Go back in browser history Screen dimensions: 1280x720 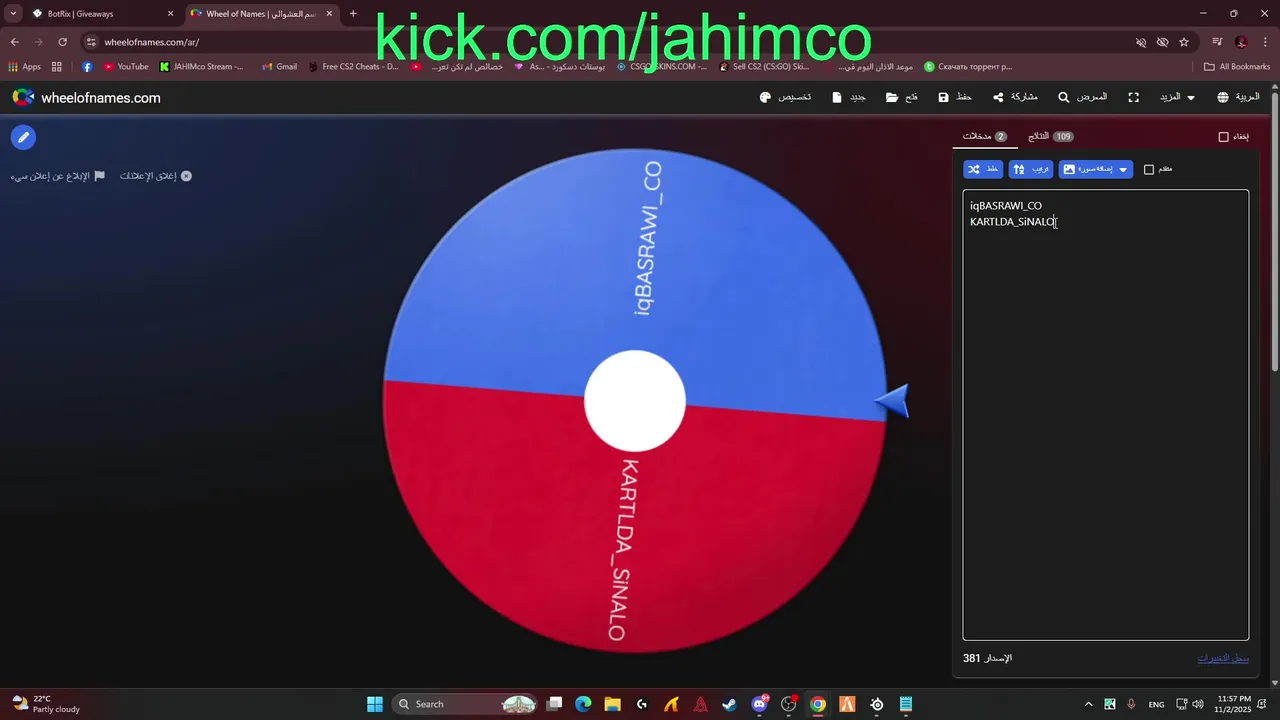click(x=15, y=42)
